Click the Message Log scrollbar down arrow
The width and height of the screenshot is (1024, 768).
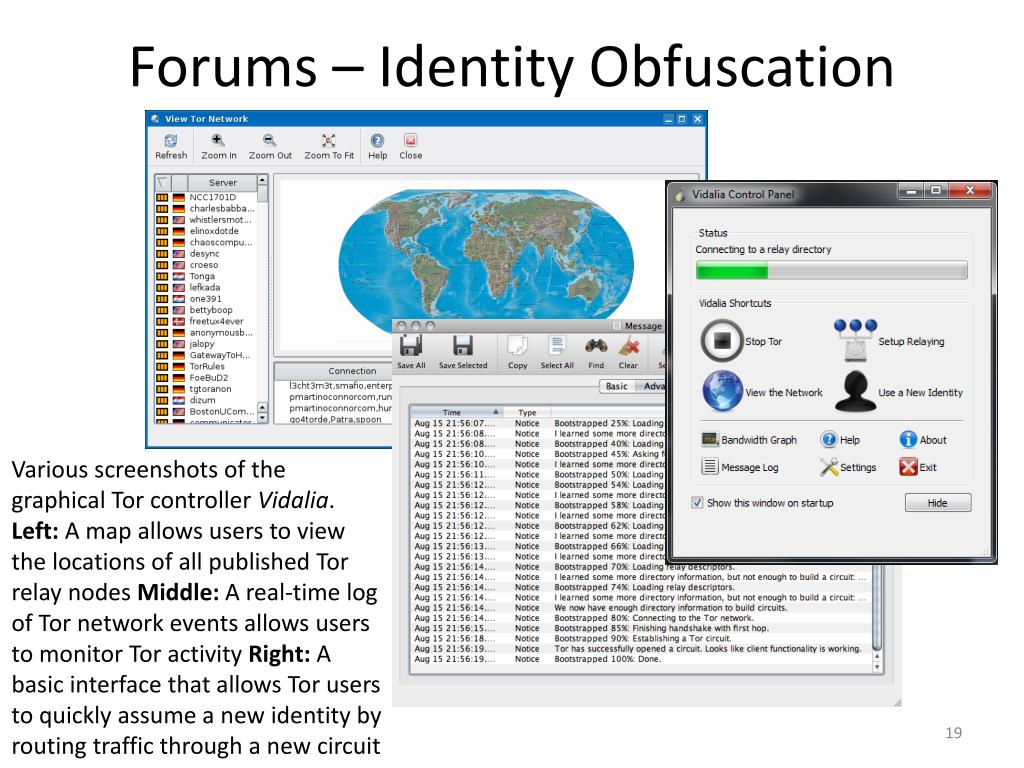click(x=877, y=667)
